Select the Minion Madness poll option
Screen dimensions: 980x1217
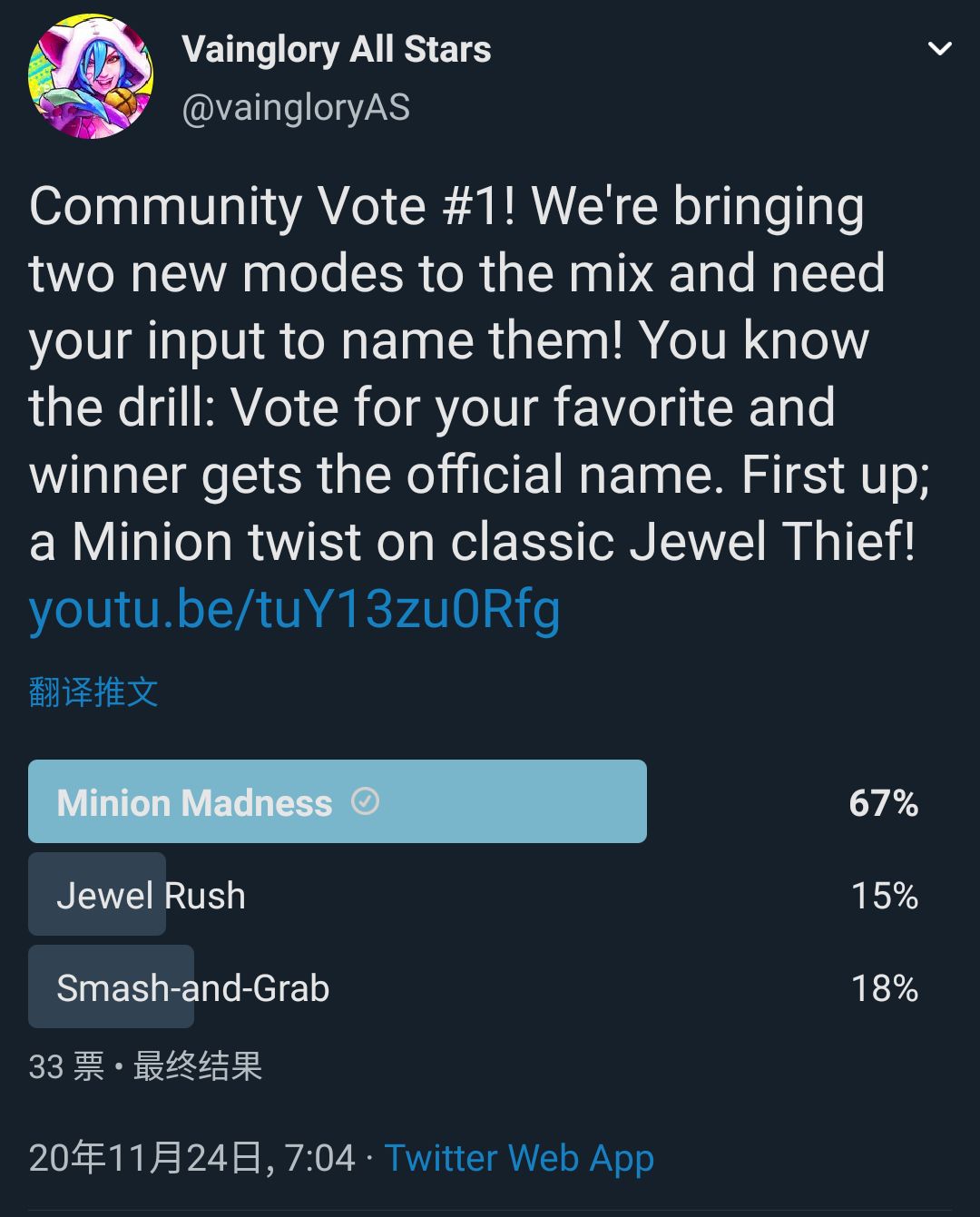(194, 803)
